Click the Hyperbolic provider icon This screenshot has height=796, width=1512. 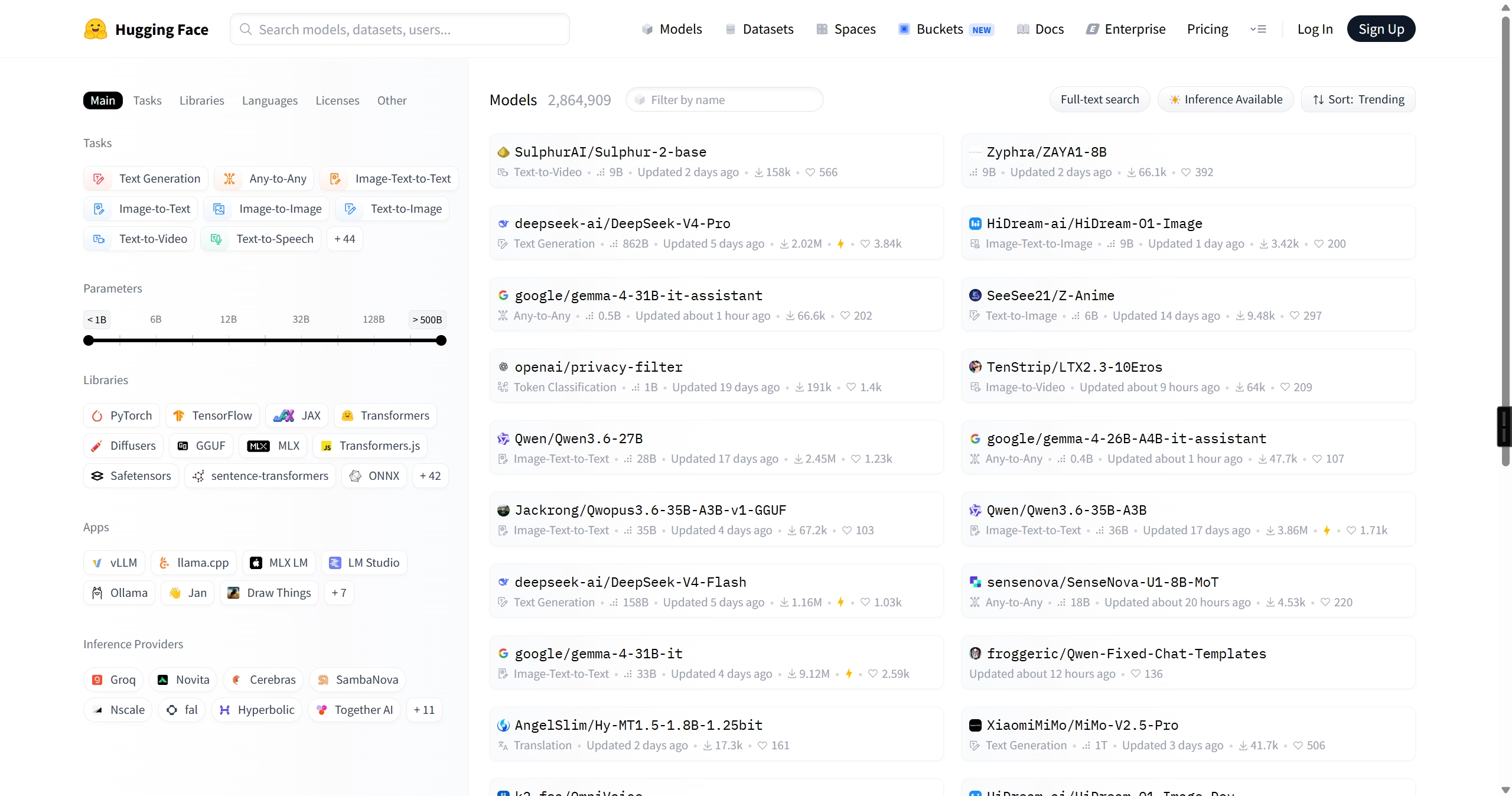coord(224,710)
